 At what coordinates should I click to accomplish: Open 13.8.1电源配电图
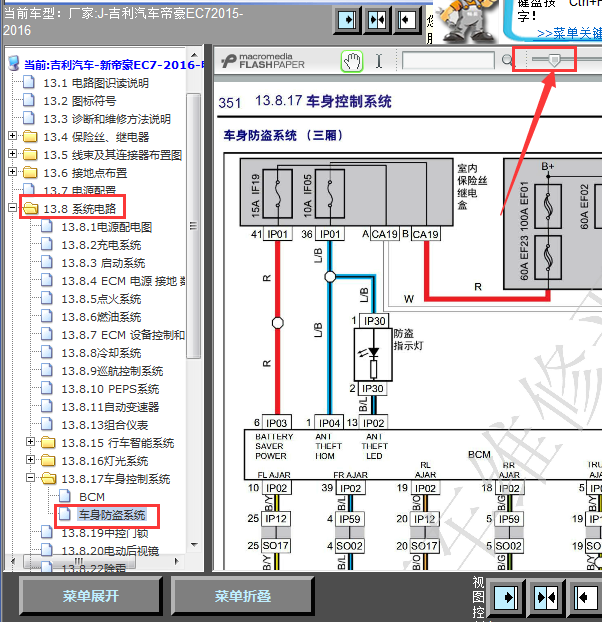pos(106,227)
